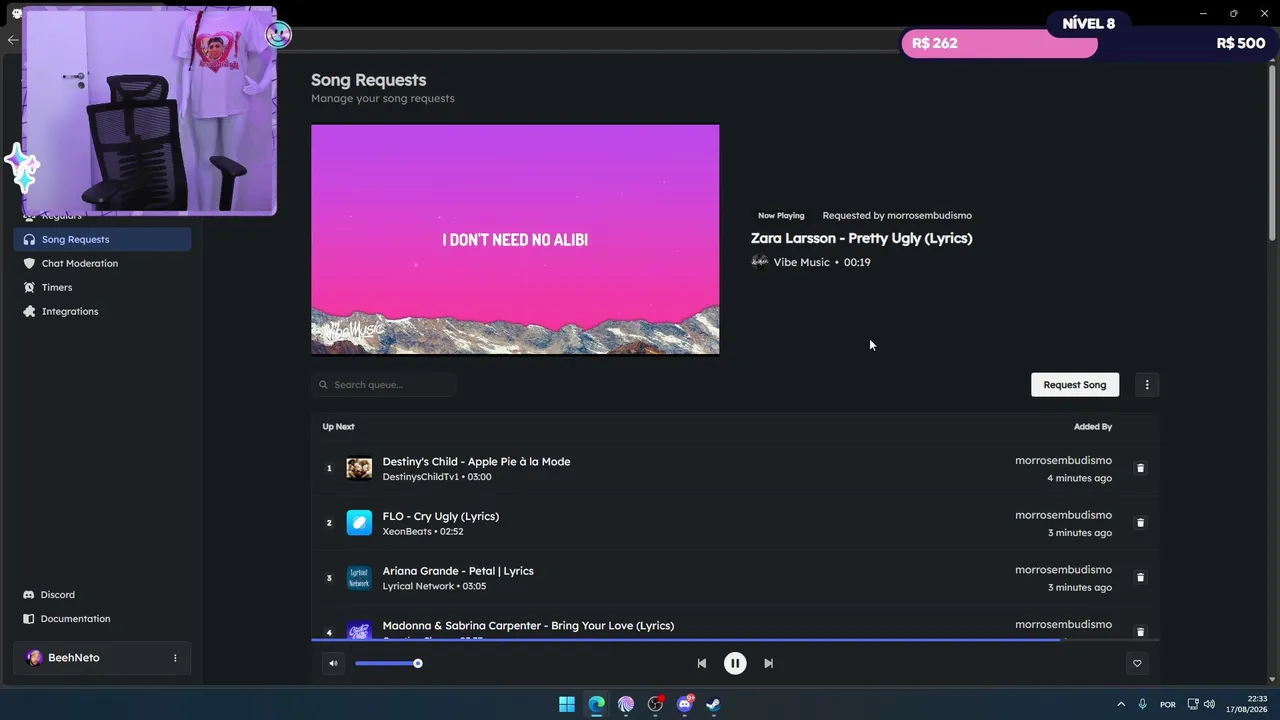Pause the current song
Screen dimensions: 1280x720
click(735, 663)
